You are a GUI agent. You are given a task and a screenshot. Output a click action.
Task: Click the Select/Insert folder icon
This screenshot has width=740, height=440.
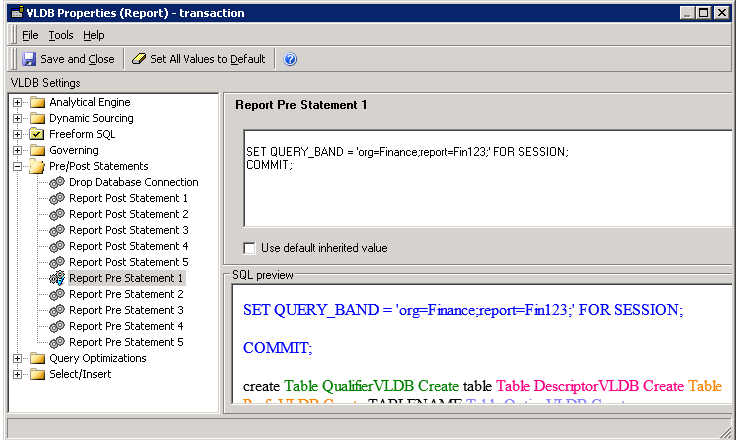pos(37,375)
